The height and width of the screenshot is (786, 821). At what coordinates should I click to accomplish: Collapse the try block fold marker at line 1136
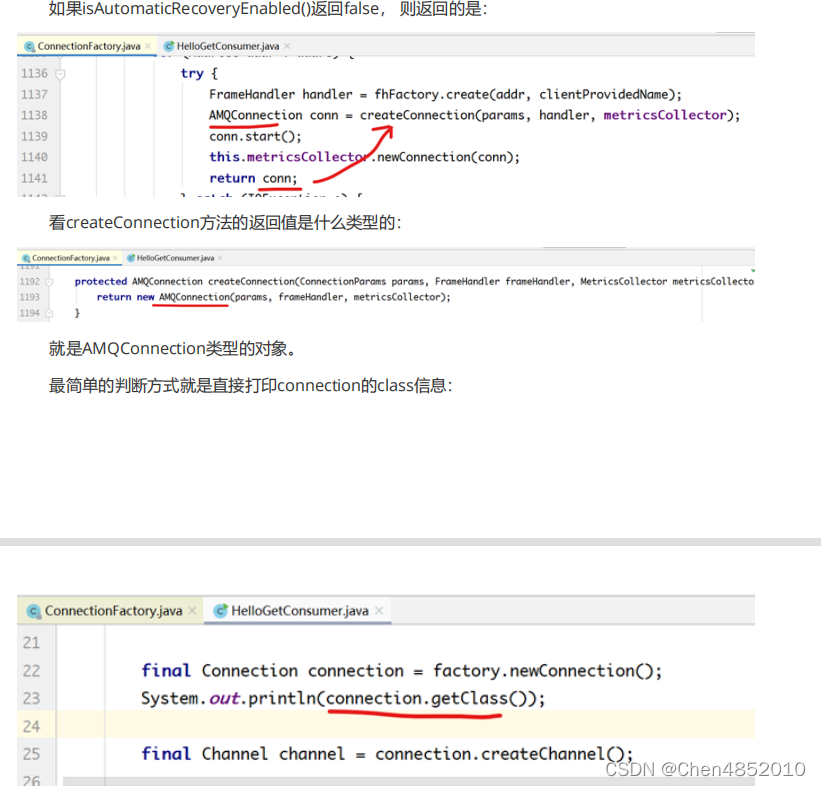click(x=60, y=74)
